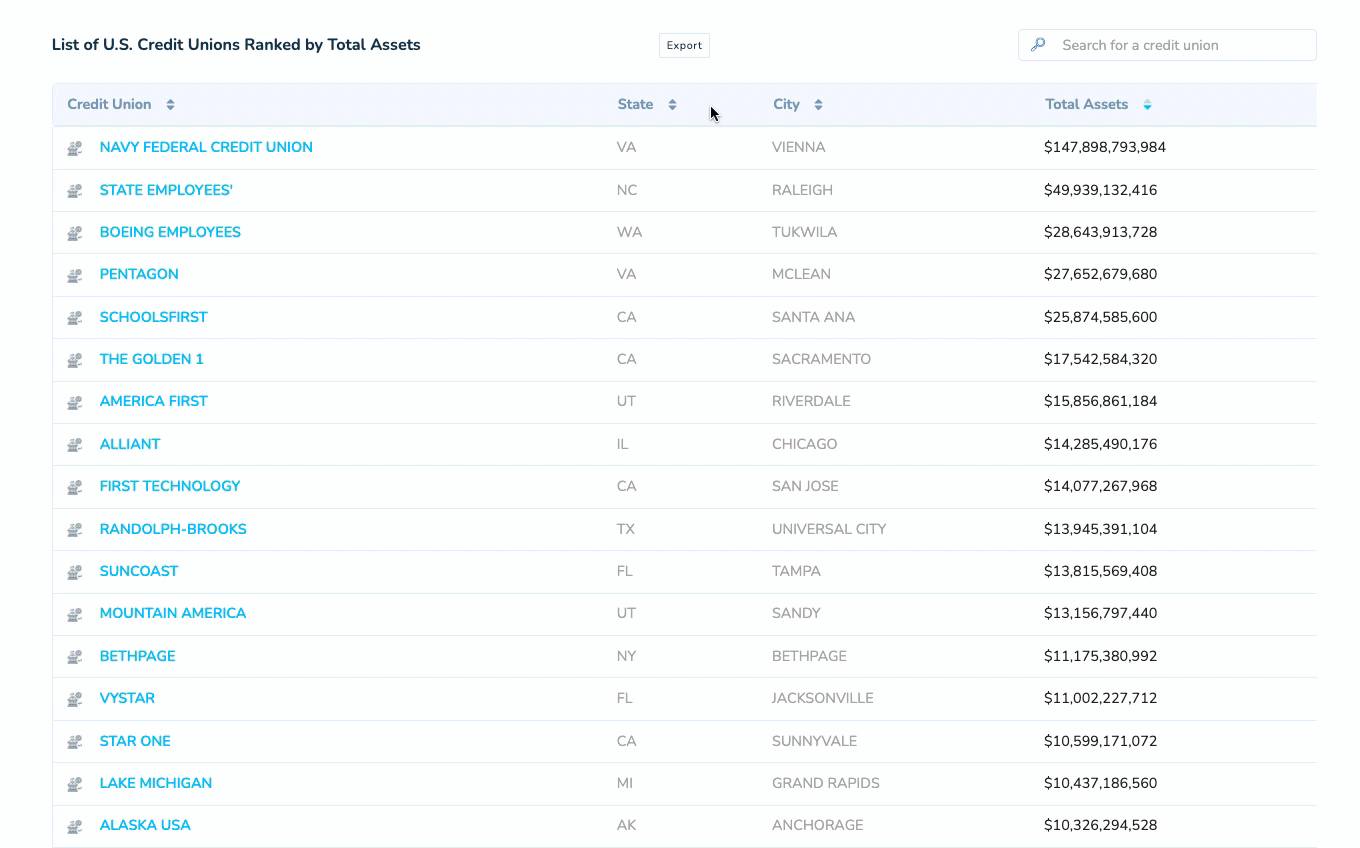Click the icon beside NAVY FEDERAL CREDIT UNION
The width and height of the screenshot is (1360, 848).
(75, 148)
